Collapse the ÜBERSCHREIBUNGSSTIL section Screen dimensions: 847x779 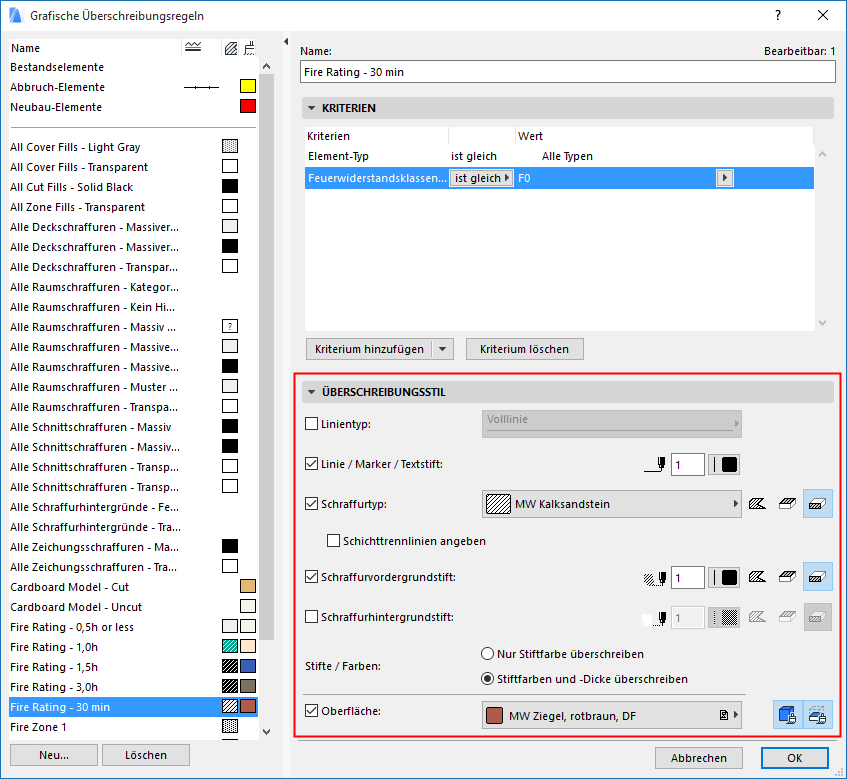[x=312, y=392]
